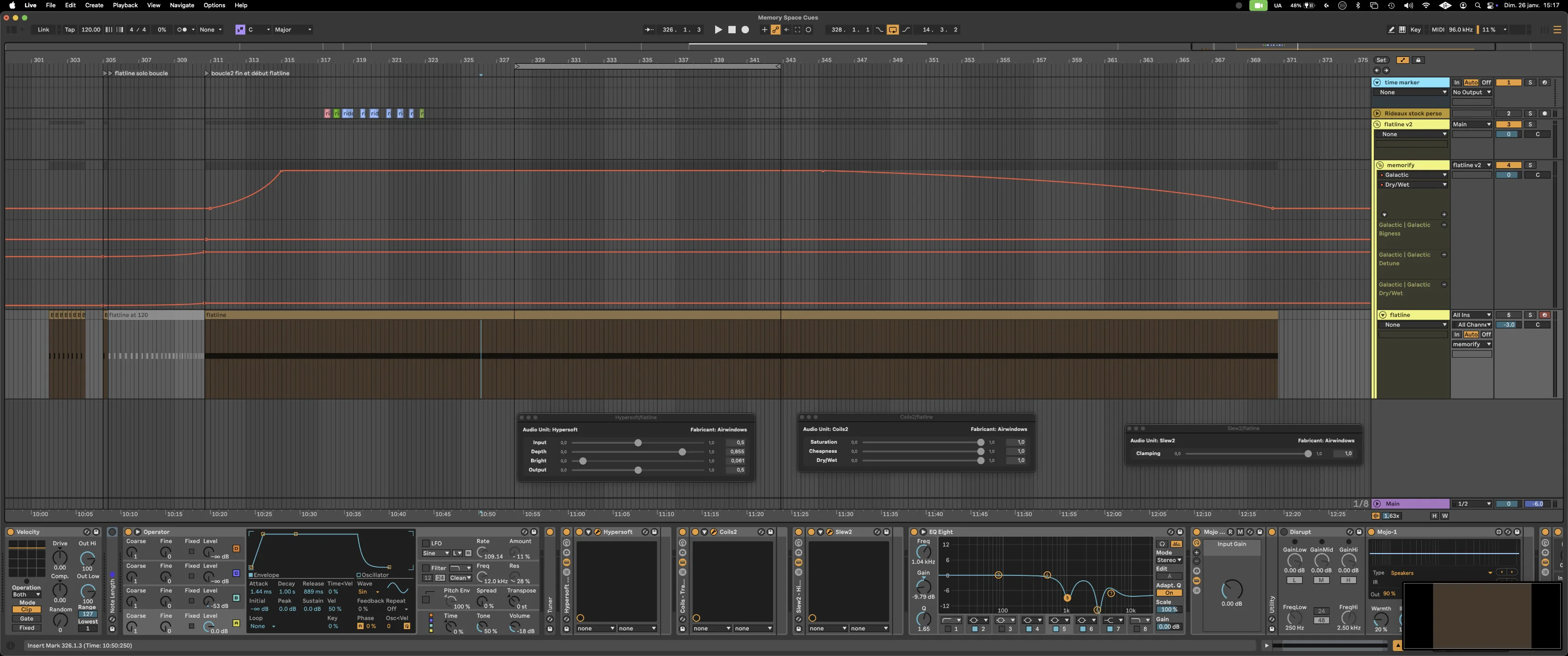This screenshot has height=656, width=1568.
Task: Click the Tap tempo button
Action: pyautogui.click(x=69, y=29)
